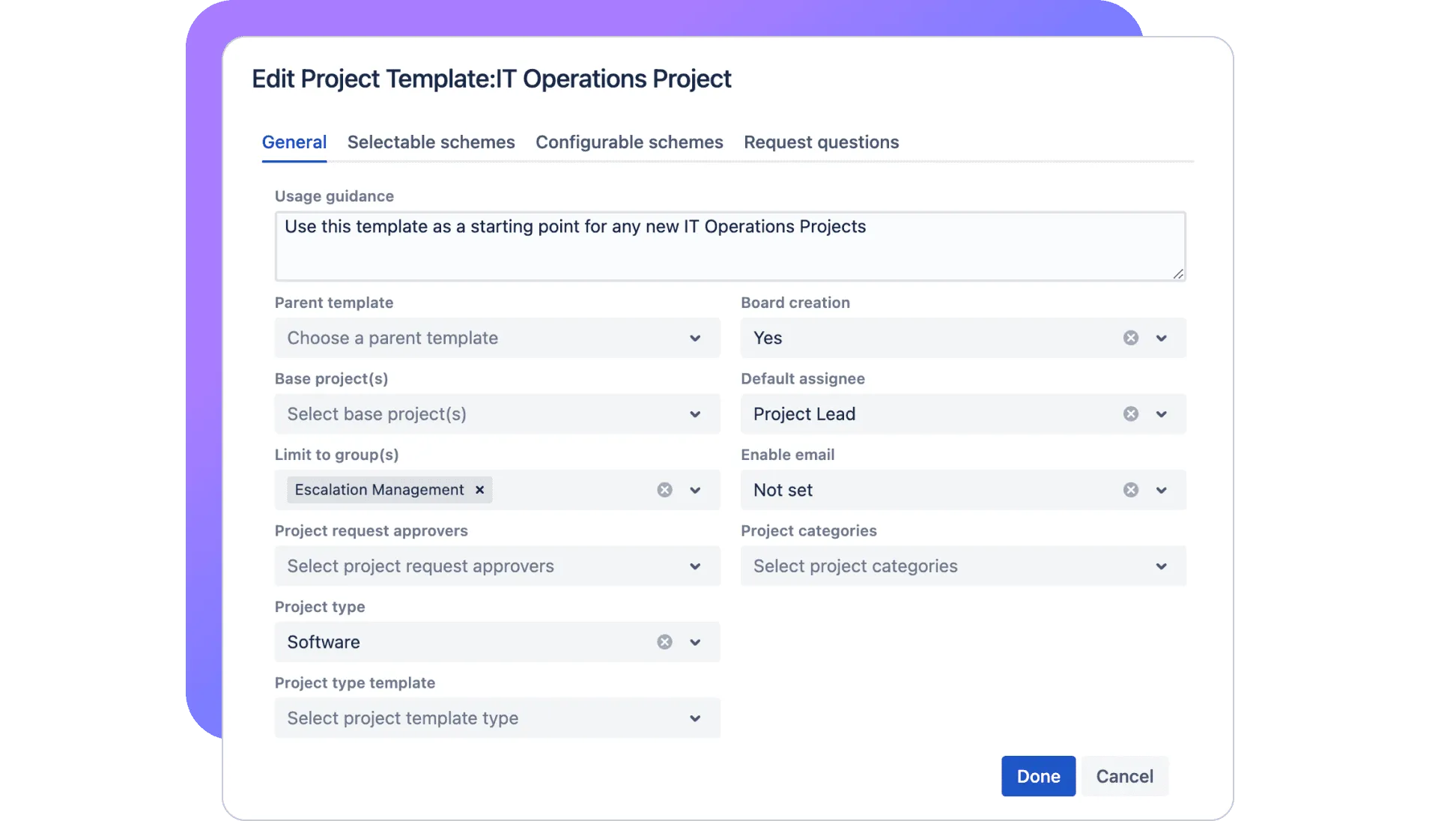
Task: Clear the Board creation value
Action: 1131,338
